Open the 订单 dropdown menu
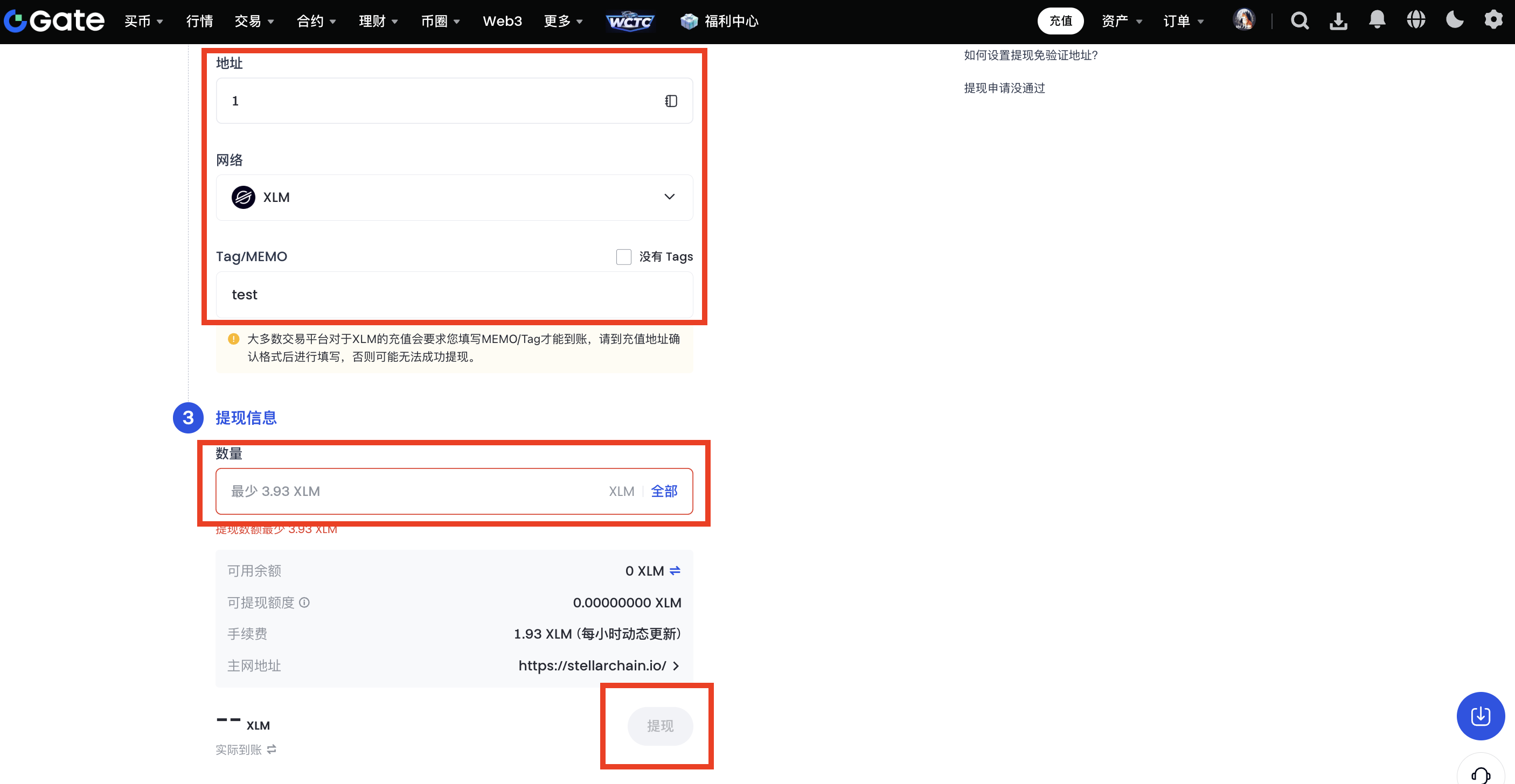Screen dimensions: 1515x784 pos(1183,21)
